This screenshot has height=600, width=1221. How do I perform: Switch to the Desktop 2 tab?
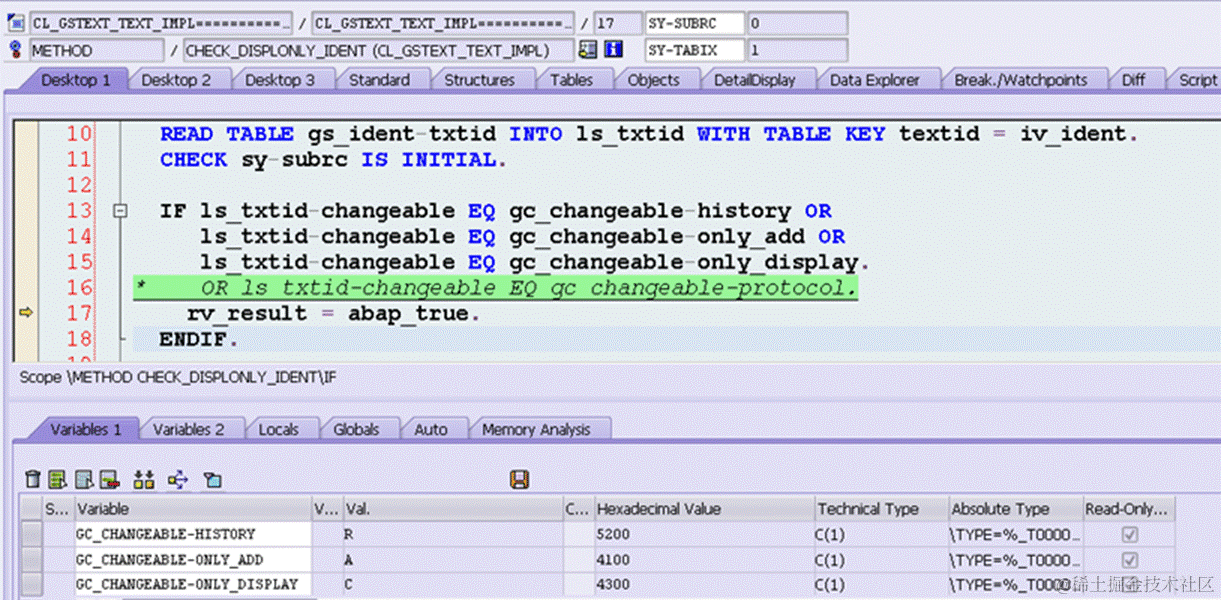point(176,80)
